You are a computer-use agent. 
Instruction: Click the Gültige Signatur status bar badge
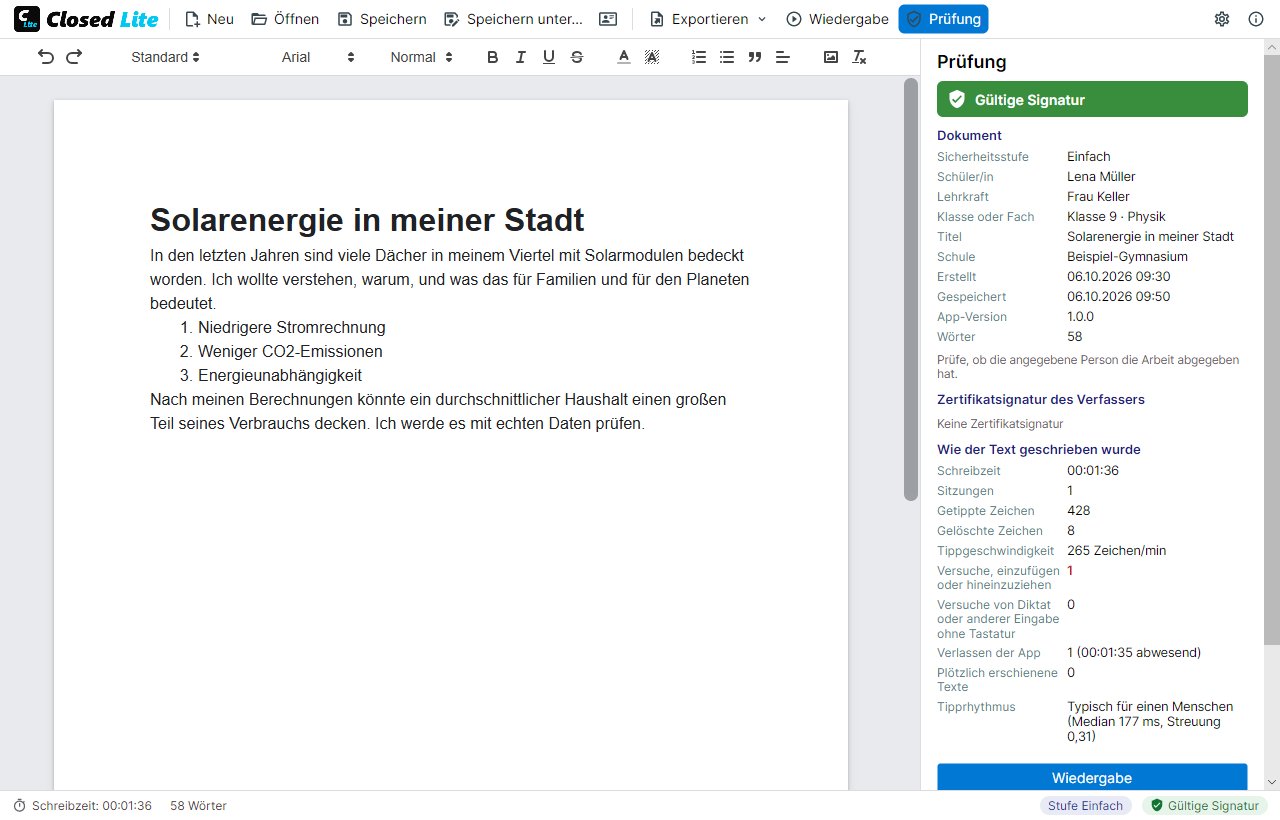coord(1205,806)
